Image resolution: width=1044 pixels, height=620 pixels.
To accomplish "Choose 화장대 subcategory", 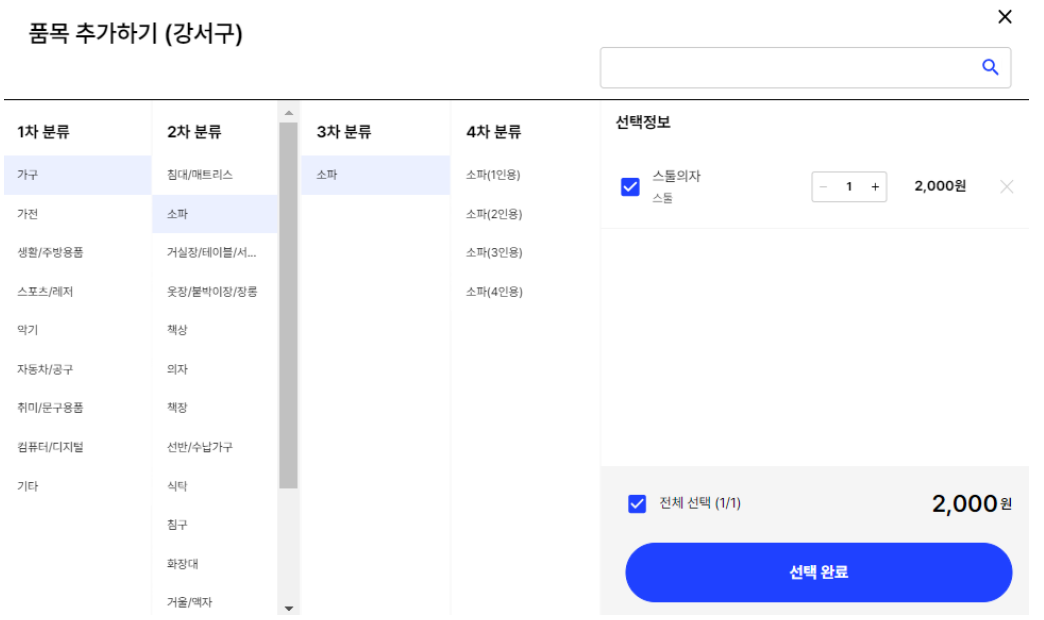I will (x=215, y=564).
